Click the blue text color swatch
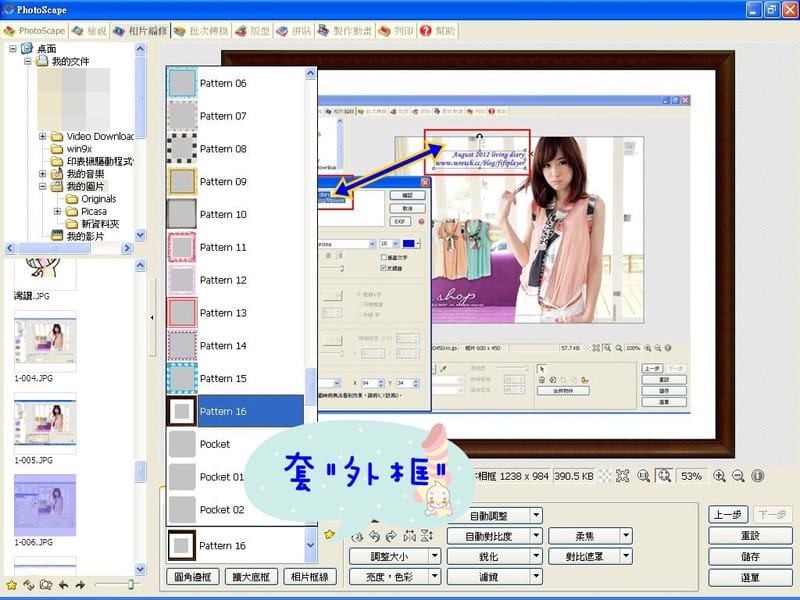Screen dimensions: 800x600 pyautogui.click(x=409, y=243)
